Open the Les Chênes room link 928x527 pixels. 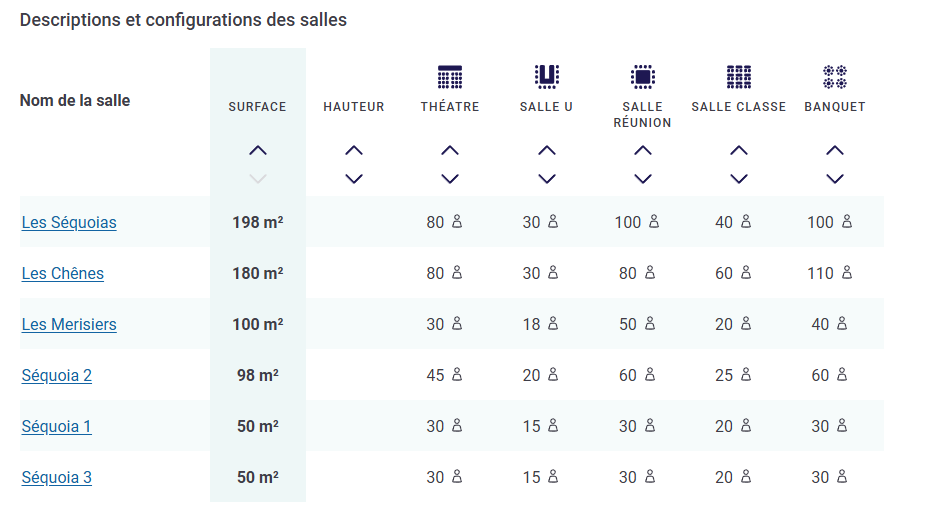[63, 274]
